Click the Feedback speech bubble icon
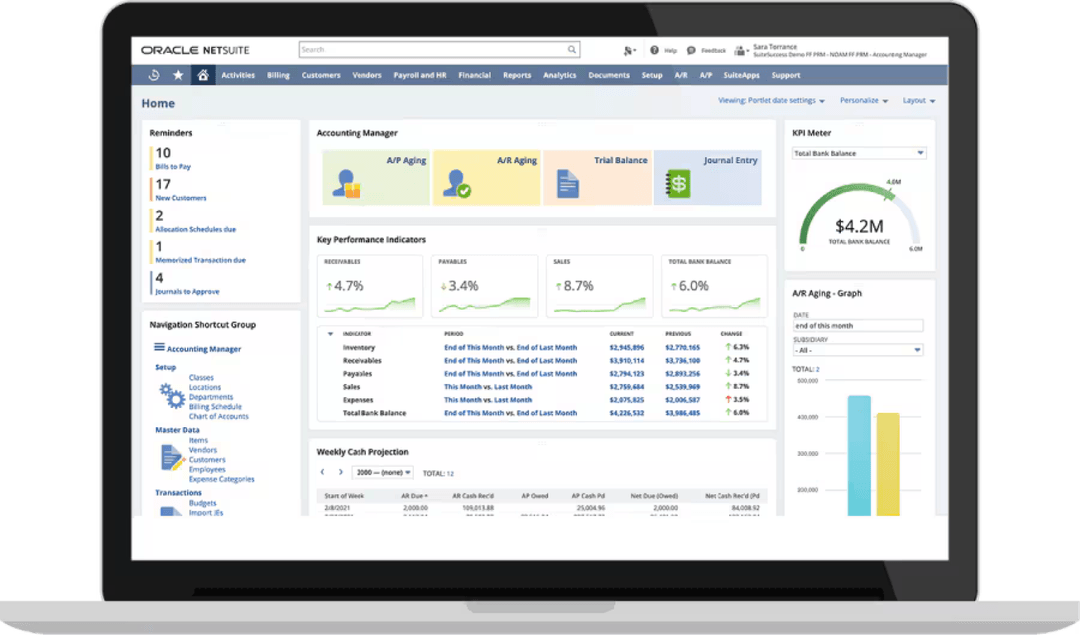Screen dimensions: 1080x635 tap(690, 49)
